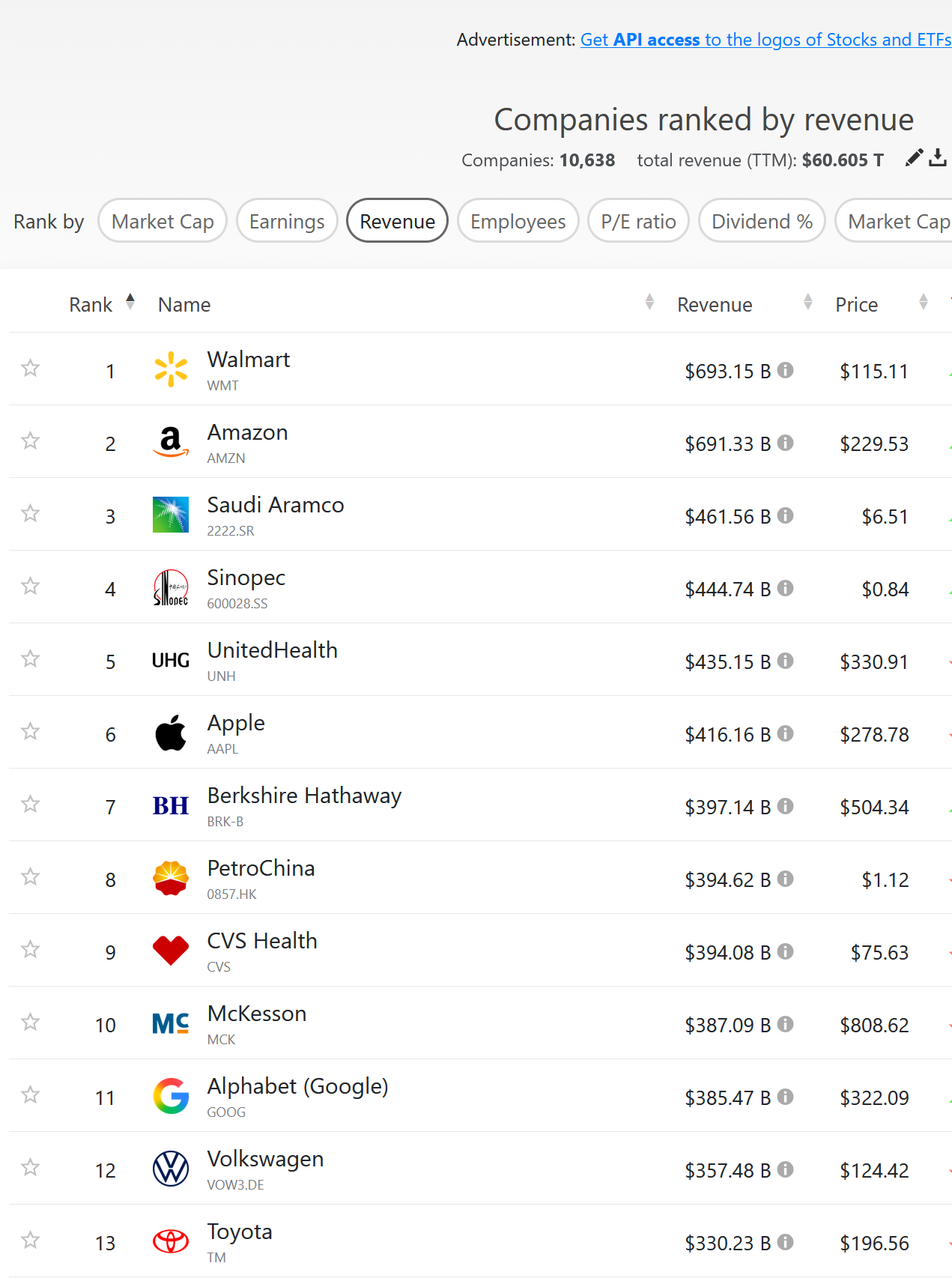
Task: Switch to Dividend % ranking
Action: tap(762, 221)
